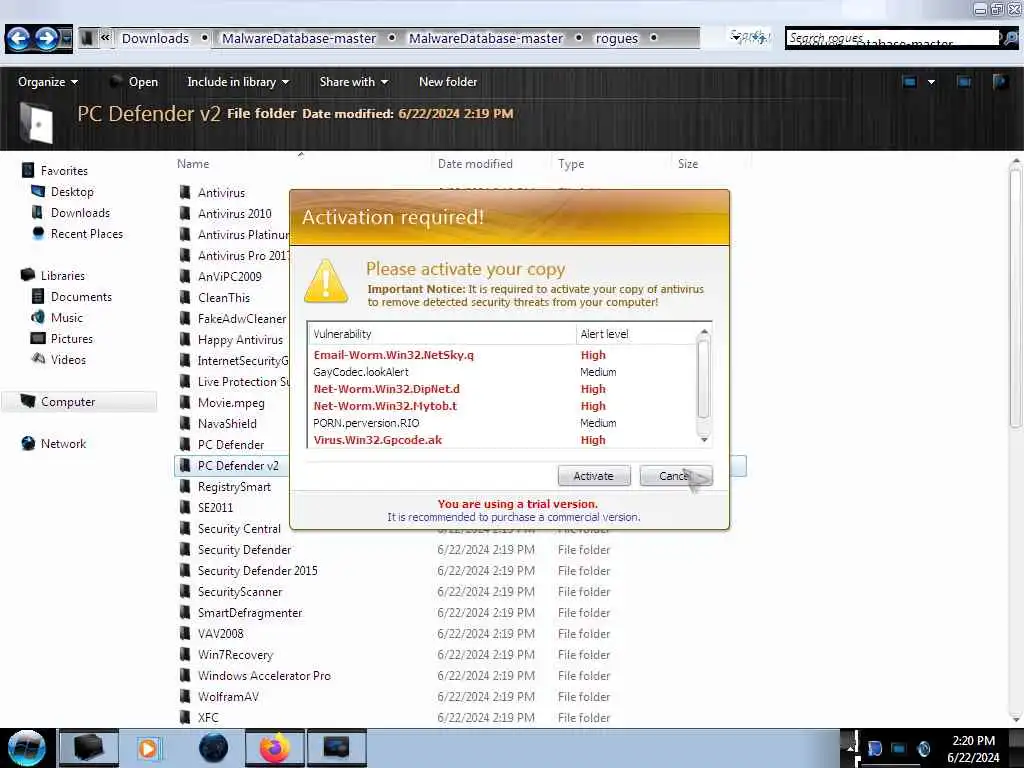Click the Forward navigation arrow

pyautogui.click(x=46, y=39)
